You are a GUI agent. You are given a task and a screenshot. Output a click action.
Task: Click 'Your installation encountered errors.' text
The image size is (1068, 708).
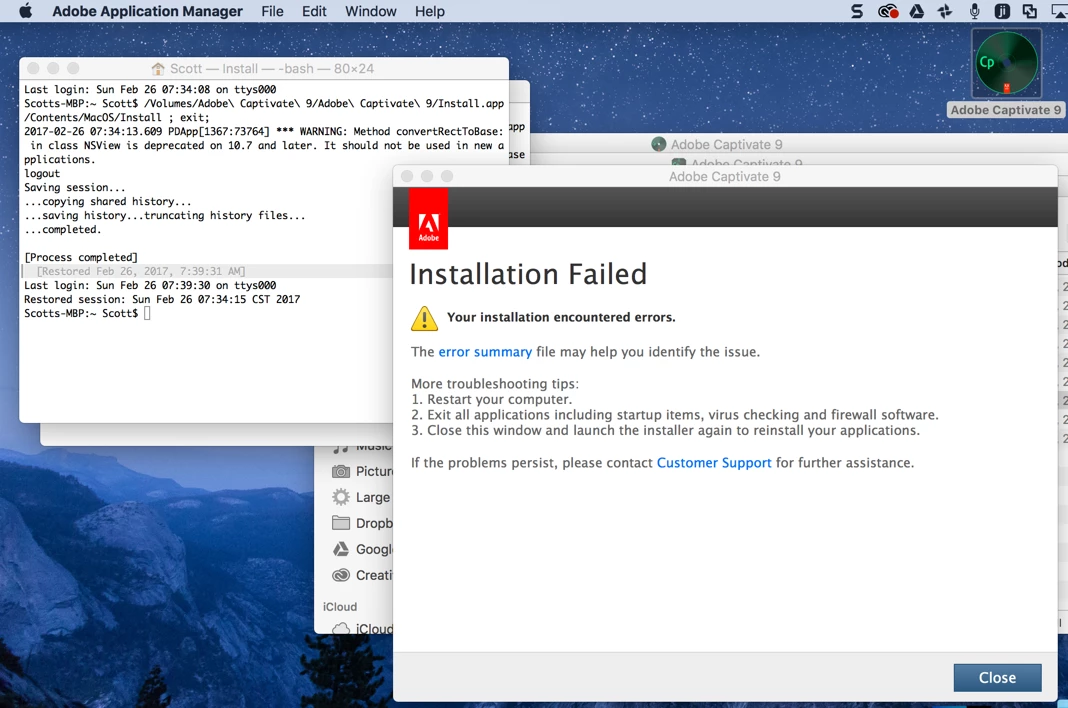pyautogui.click(x=561, y=317)
